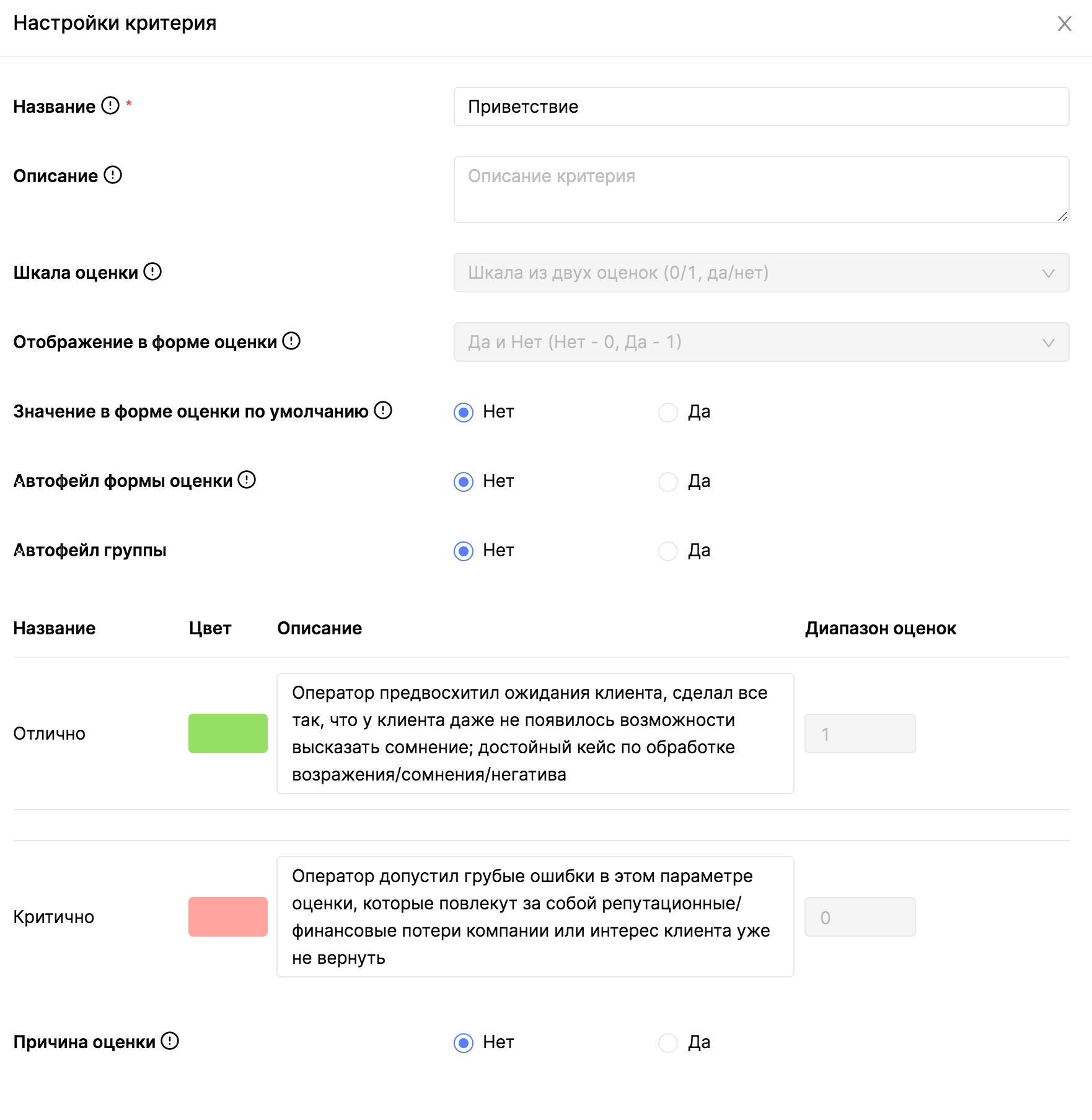The image size is (1092, 1120).
Task: Choose Нет for Автофейл группы
Action: [464, 551]
